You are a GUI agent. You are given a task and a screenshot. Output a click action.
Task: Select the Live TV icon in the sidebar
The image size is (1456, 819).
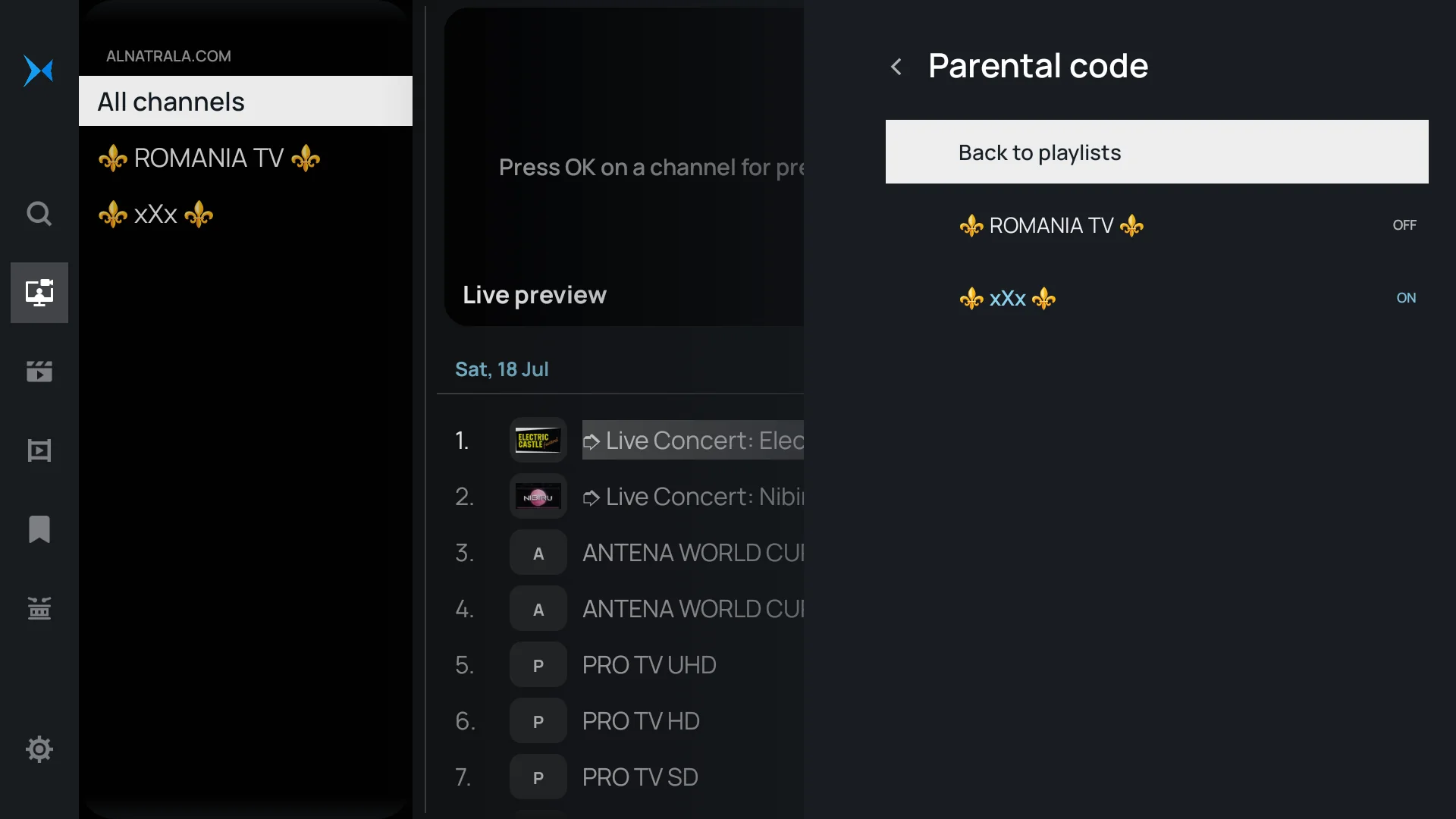39,293
